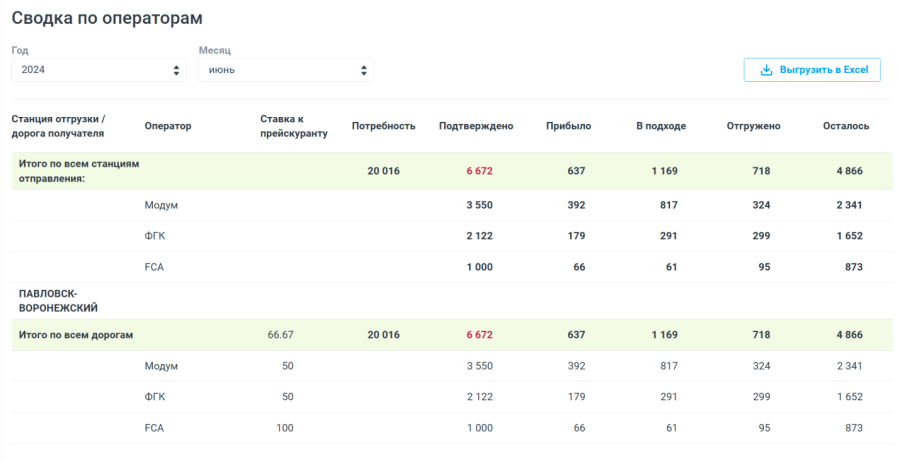Screen dimensions: 900x461
Task: Click 3 550 in Модум row with rate 50
Action: 479,366
